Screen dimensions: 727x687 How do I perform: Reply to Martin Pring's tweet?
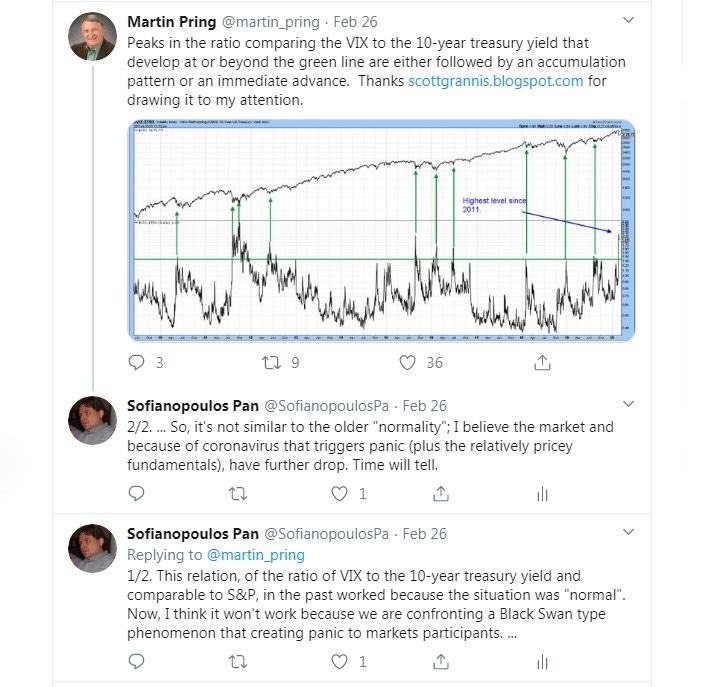tap(136, 363)
